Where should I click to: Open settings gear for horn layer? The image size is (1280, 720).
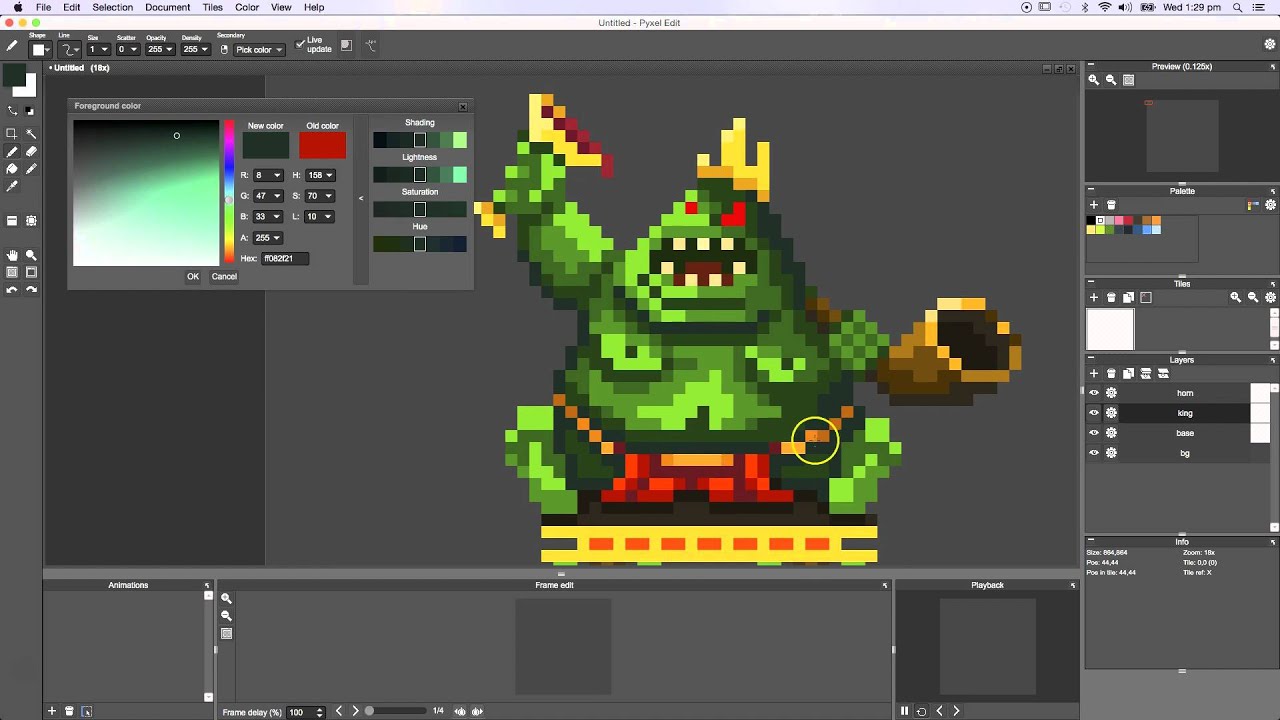tap(1111, 393)
